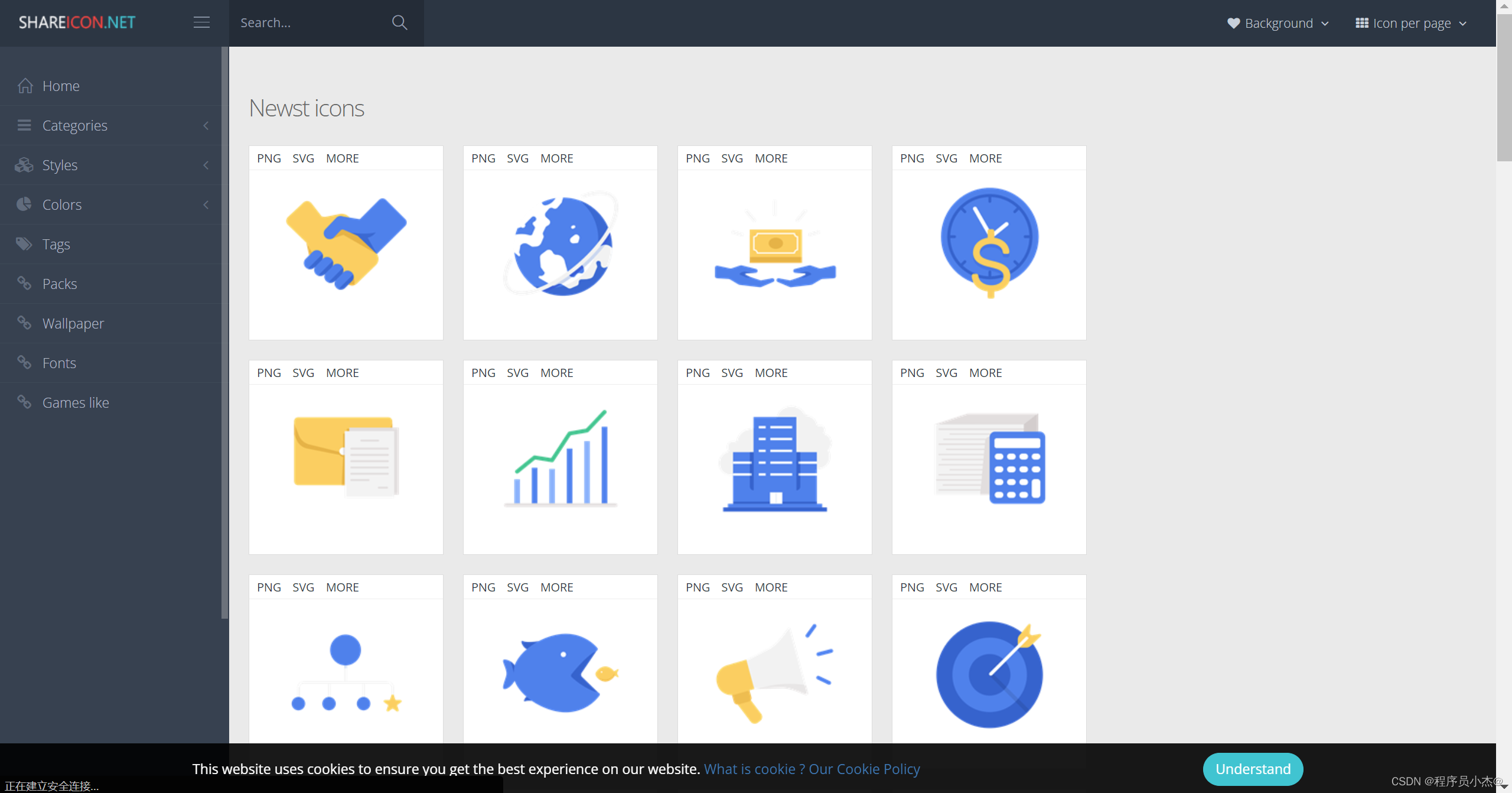Viewport: 1512px width, 793px height.
Task: Open the big fish icon
Action: pos(561,672)
